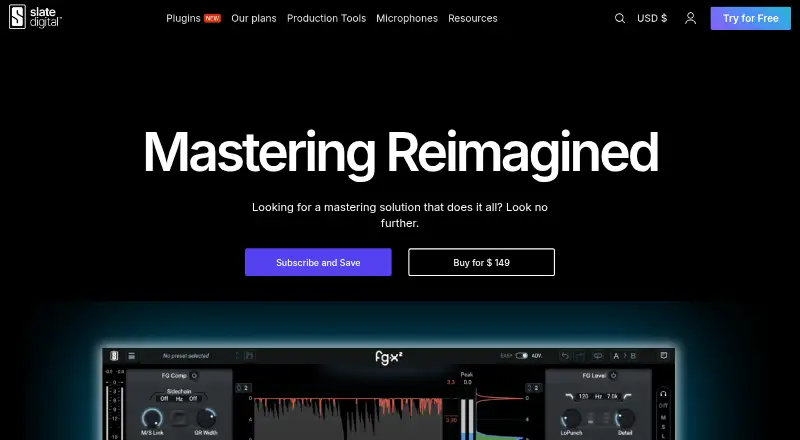Click the M/S Link knob
800x440 pixels.
click(152, 418)
